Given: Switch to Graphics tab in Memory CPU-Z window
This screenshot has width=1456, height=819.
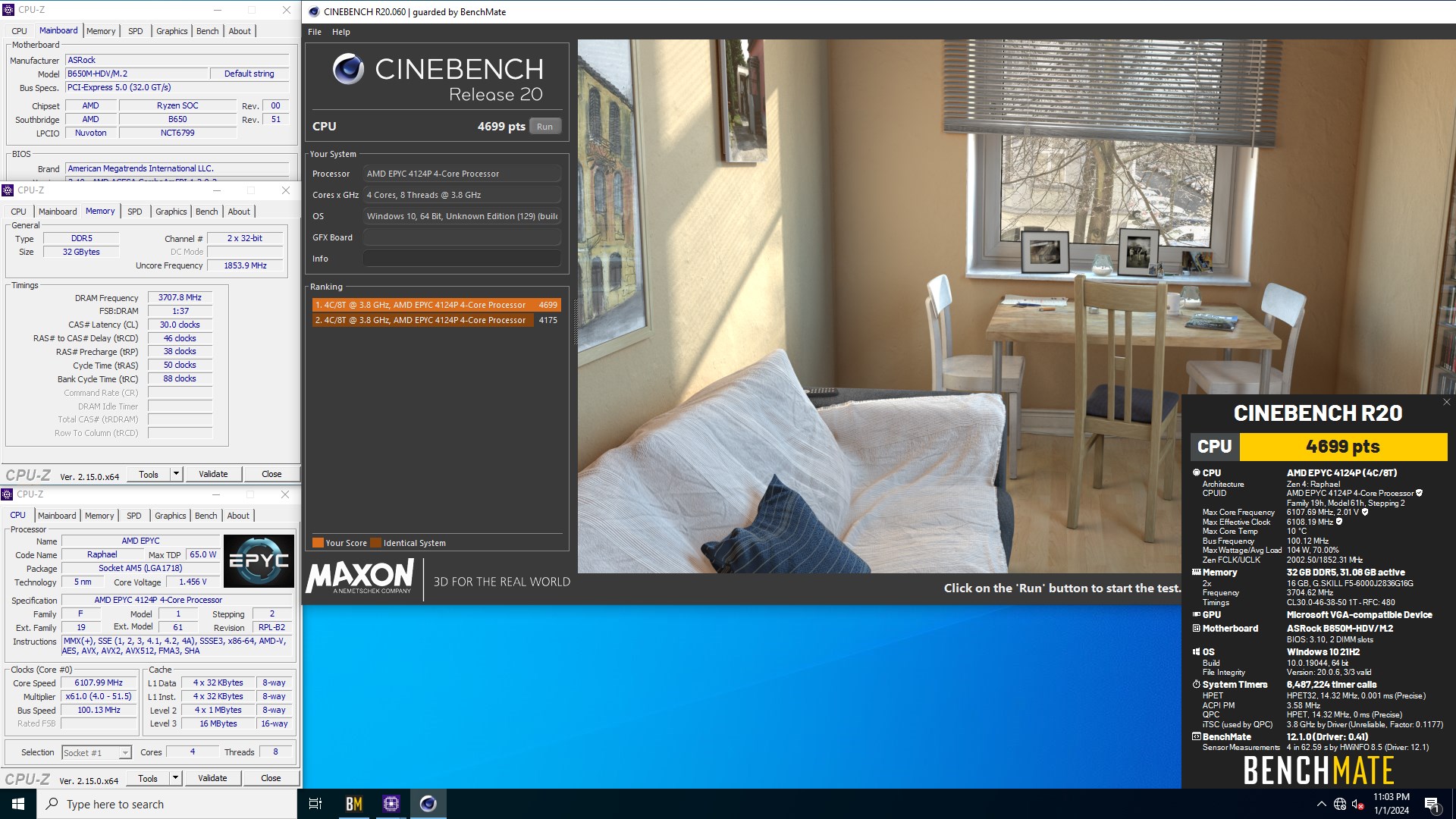Looking at the screenshot, I should [x=171, y=212].
